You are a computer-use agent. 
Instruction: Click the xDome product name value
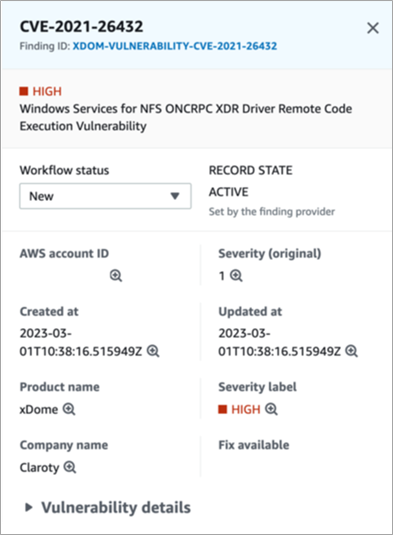[39, 409]
